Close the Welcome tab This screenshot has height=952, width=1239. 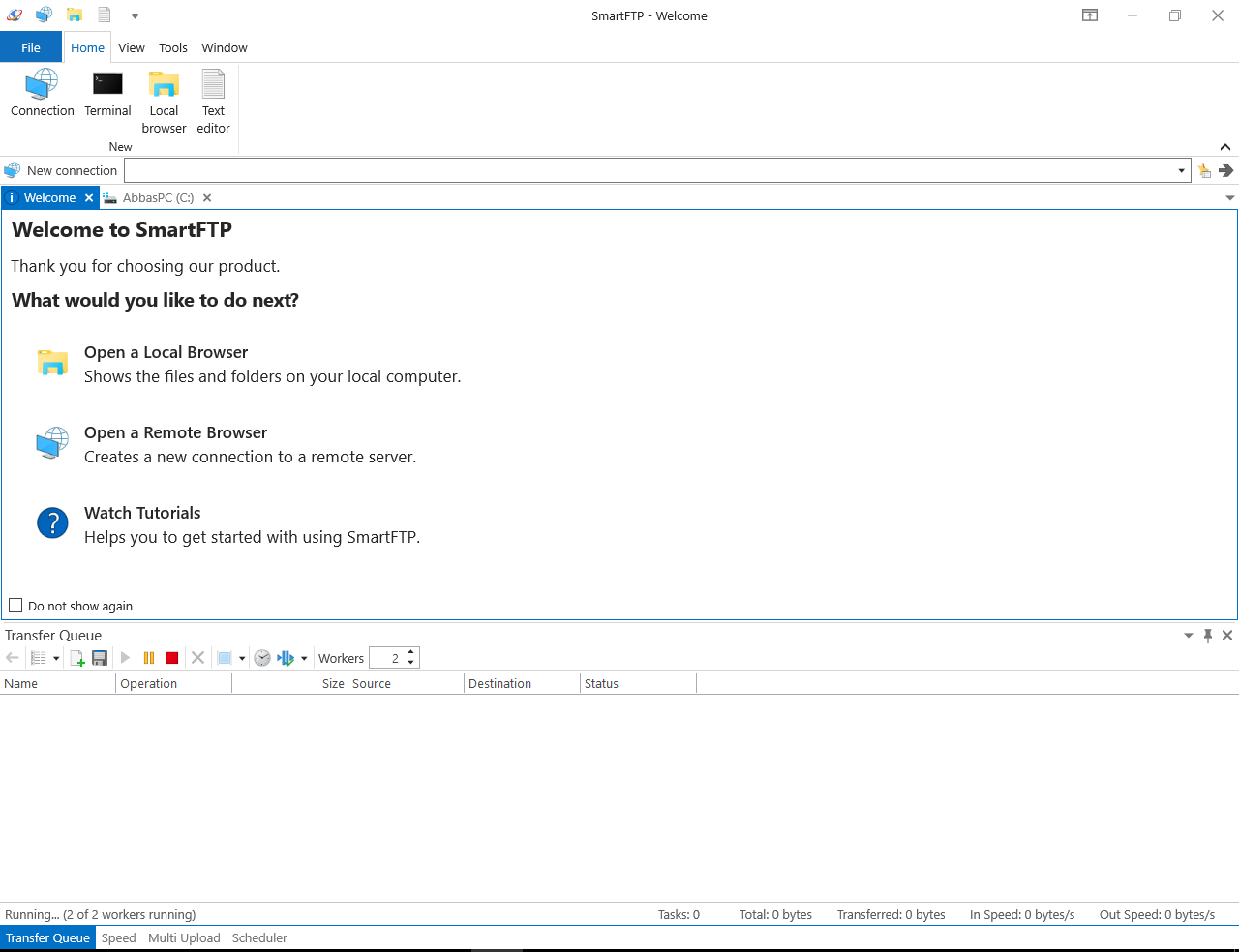[x=89, y=198]
